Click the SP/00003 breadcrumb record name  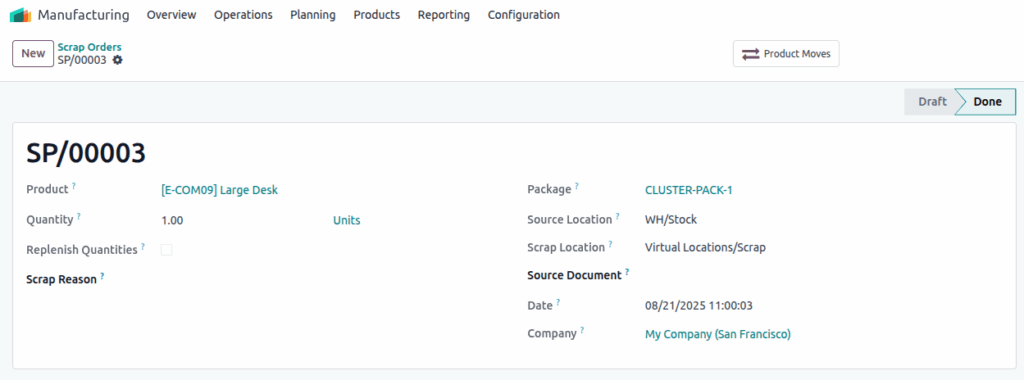[x=82, y=60]
